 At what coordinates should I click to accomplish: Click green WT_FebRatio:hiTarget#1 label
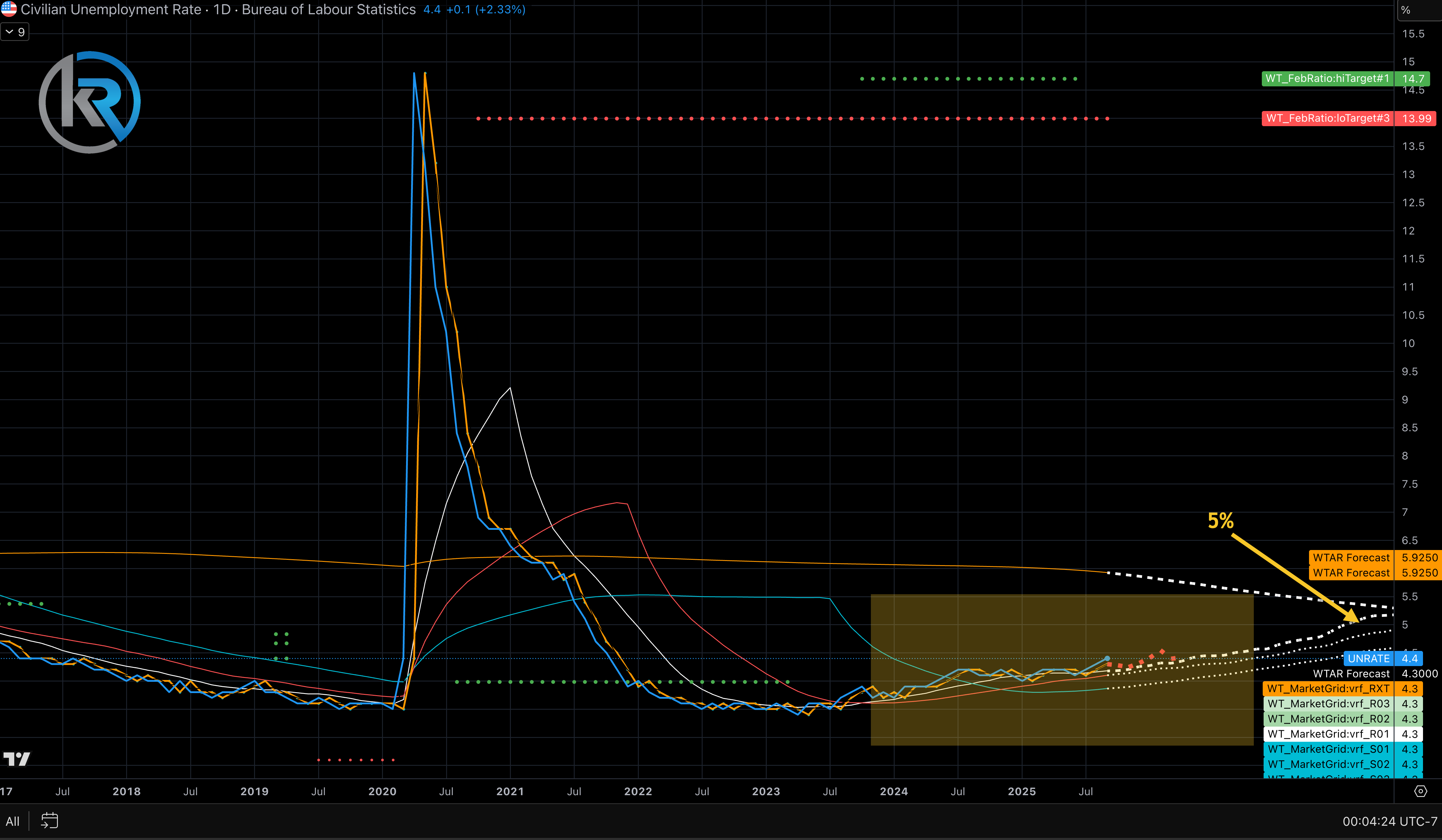(1327, 78)
